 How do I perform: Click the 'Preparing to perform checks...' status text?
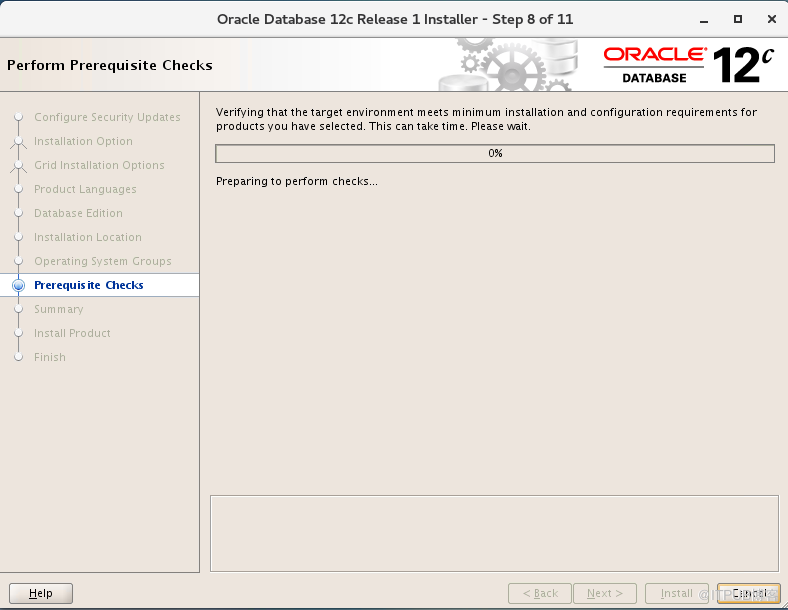[297, 181]
